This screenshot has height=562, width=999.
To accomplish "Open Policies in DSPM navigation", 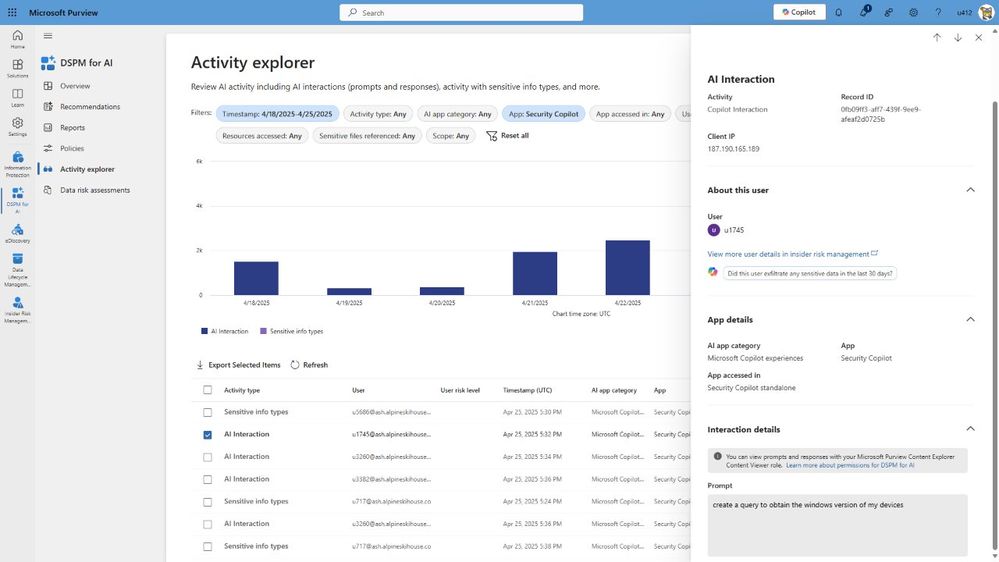I will [72, 148].
